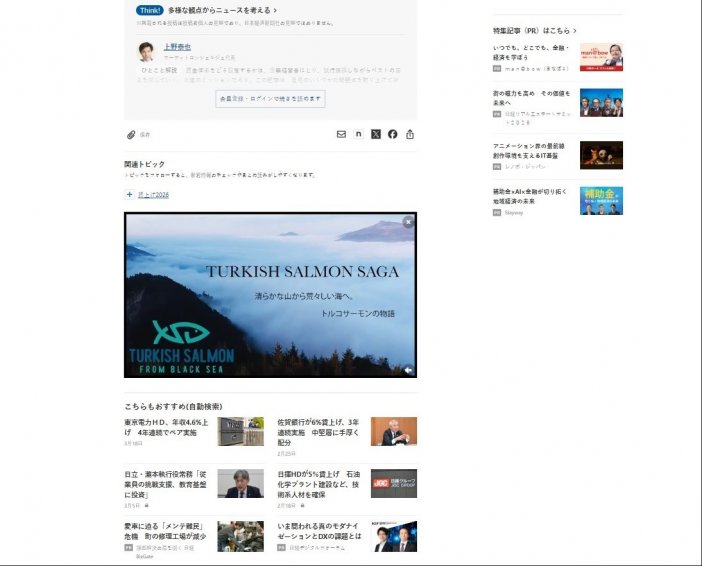Click 会員登録・ログインで続きを読めます button
Screen dimensions: 702x566
[270, 99]
